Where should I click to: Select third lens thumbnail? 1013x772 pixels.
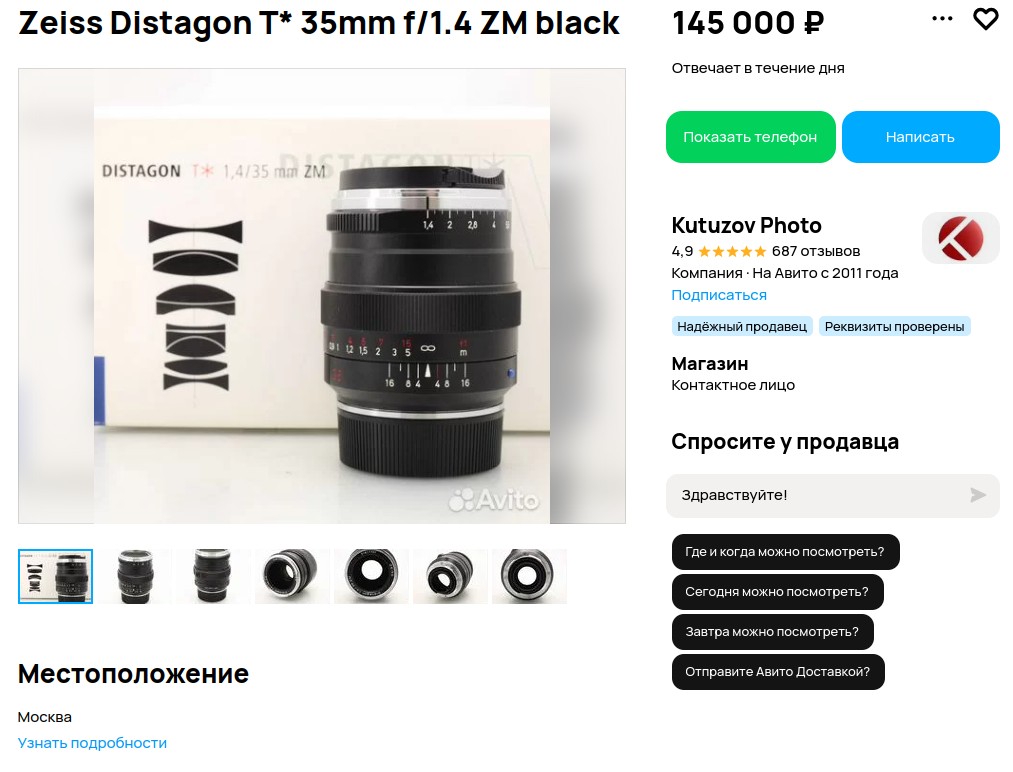coord(213,576)
